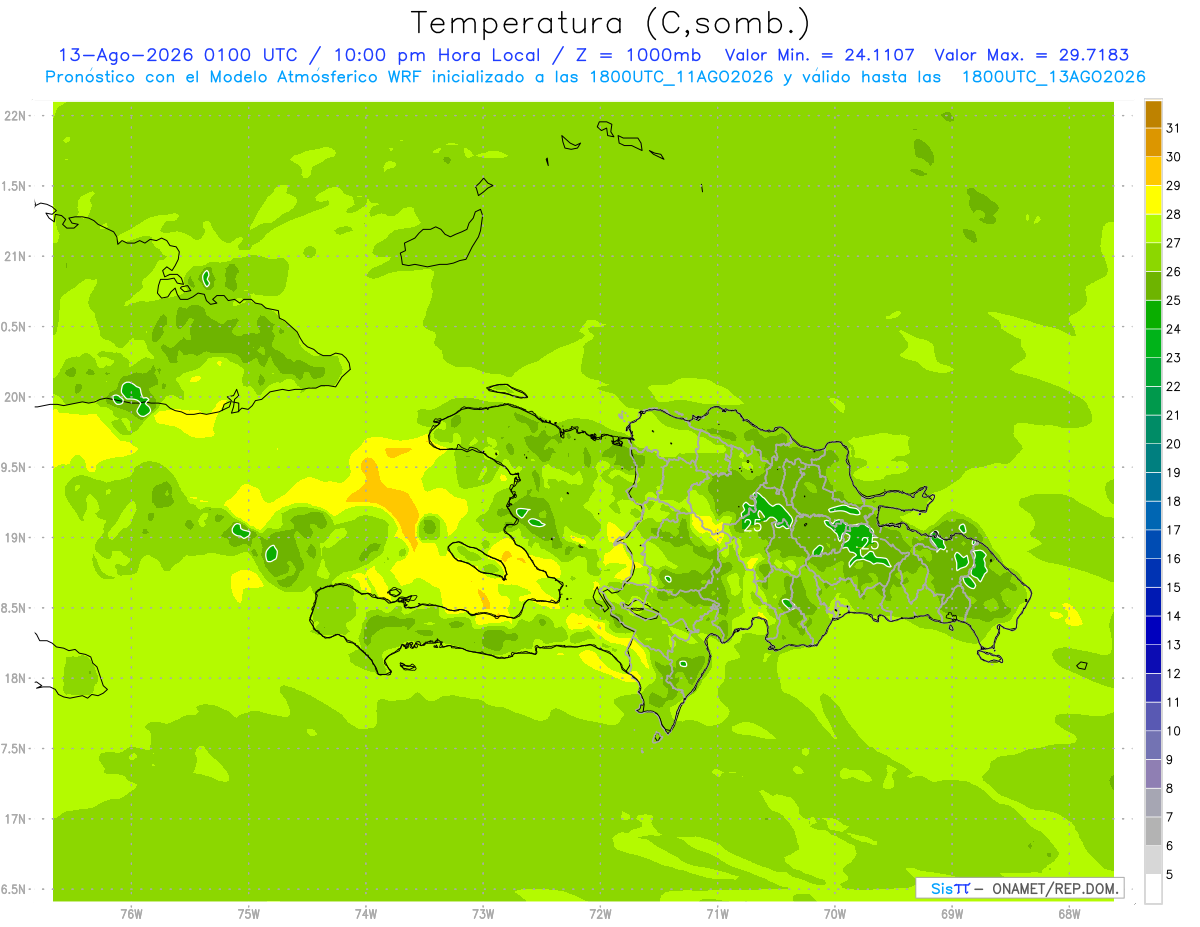Viewport: 1200px width, 927px height.
Task: Click the "76W" longitude axis label
Action: pyautogui.click(x=131, y=914)
